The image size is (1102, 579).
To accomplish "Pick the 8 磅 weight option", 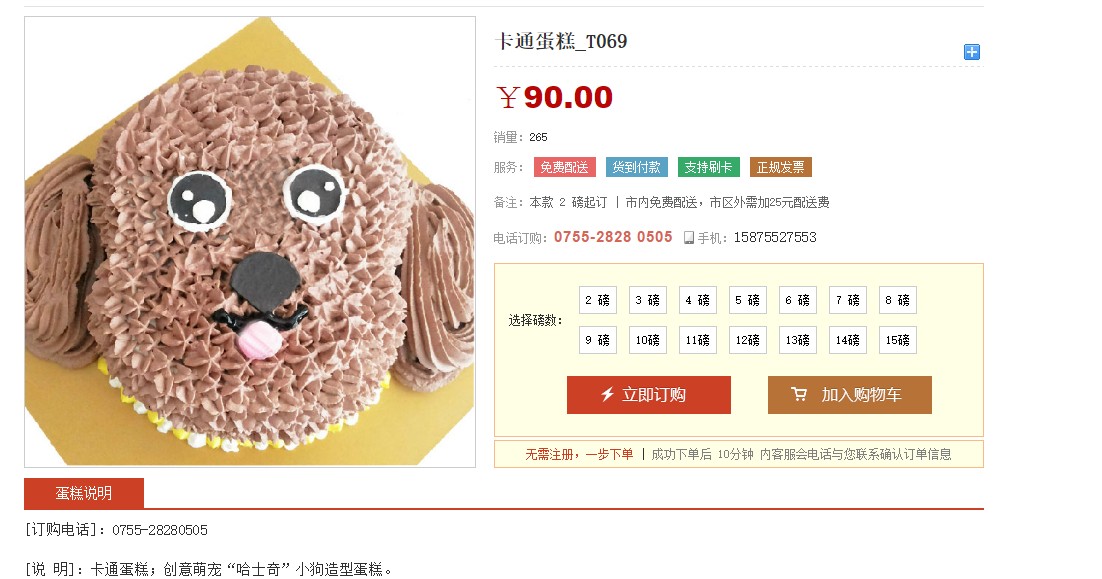I will [x=897, y=300].
